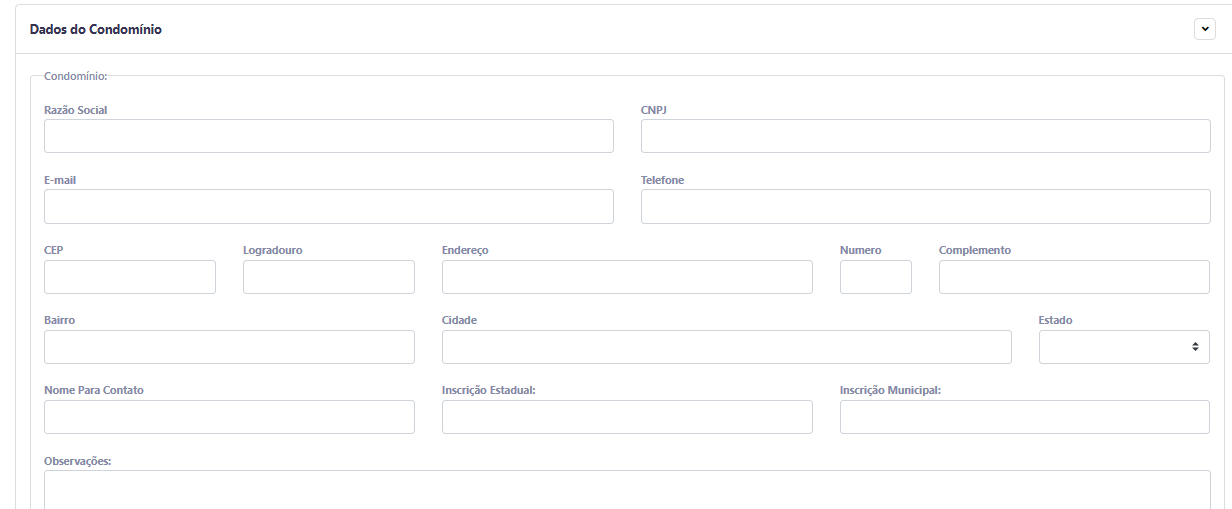
Task: Select the Nome Para Contato field
Action: (x=229, y=417)
